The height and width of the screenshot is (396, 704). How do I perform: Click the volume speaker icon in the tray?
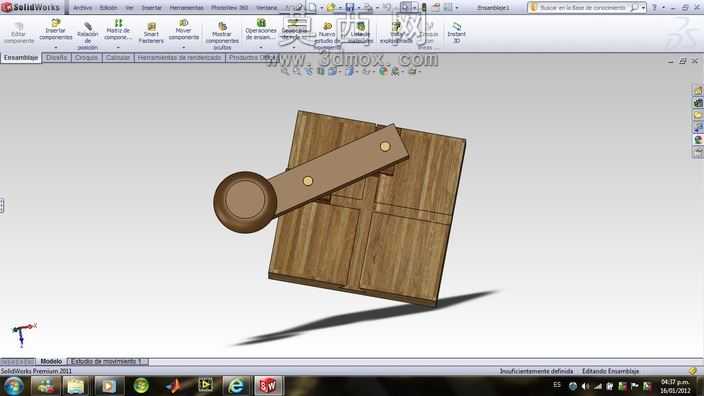585,386
